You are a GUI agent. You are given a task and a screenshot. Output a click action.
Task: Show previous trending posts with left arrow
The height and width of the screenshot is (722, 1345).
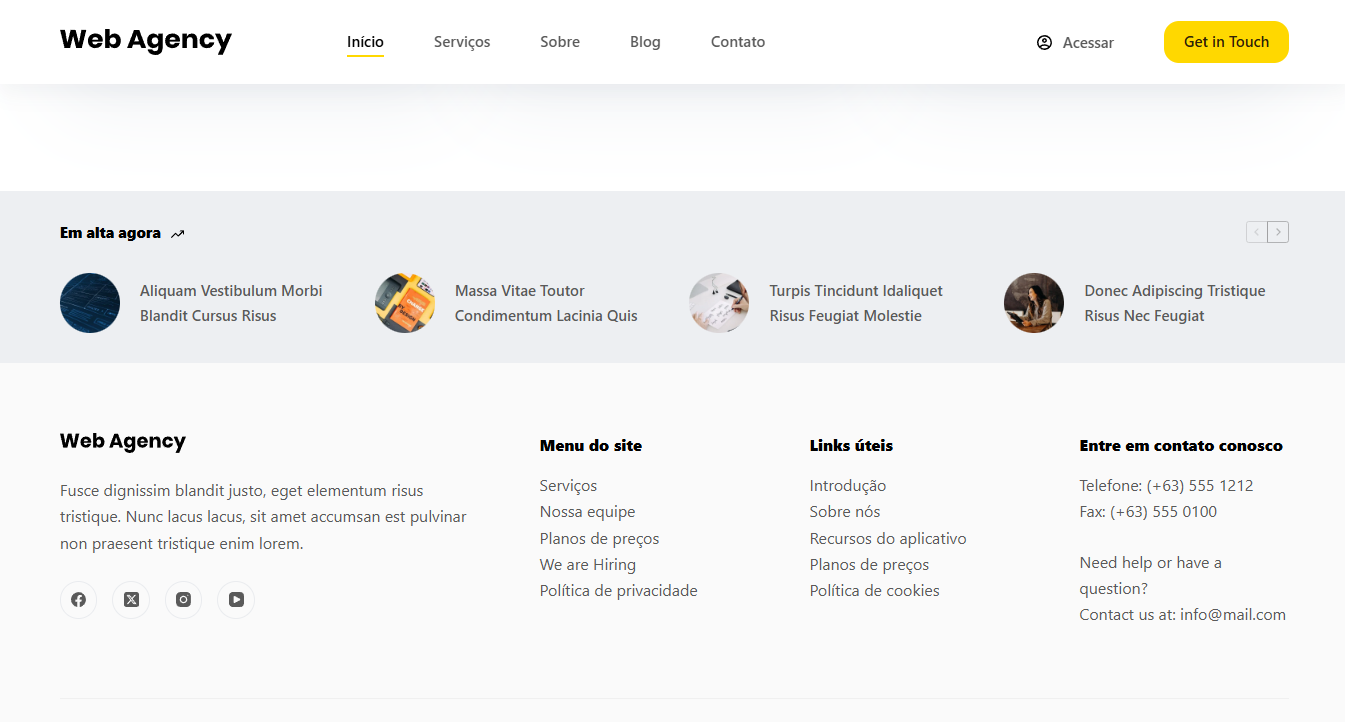pos(1256,232)
